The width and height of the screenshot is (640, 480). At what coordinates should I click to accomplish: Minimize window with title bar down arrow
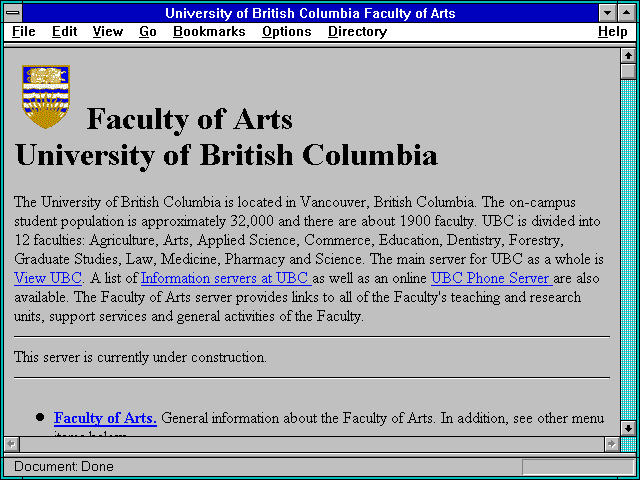point(608,13)
